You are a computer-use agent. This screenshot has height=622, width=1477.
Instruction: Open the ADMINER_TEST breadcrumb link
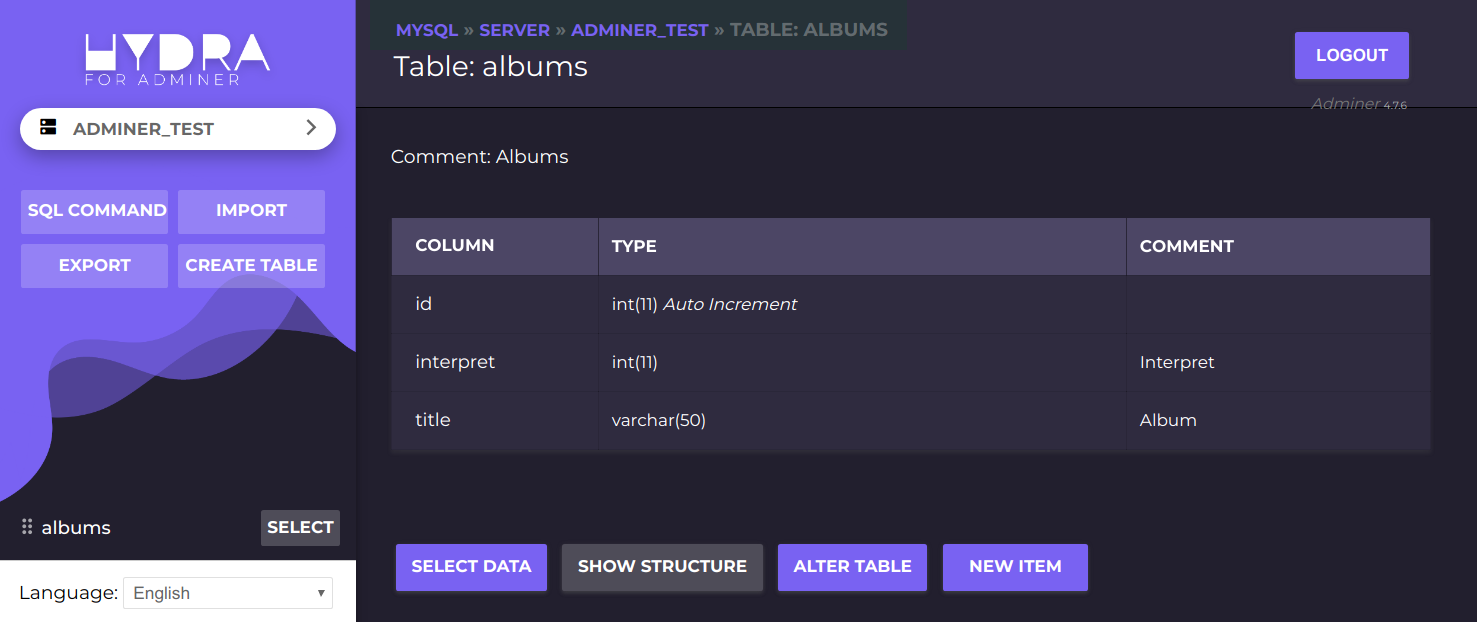[639, 29]
